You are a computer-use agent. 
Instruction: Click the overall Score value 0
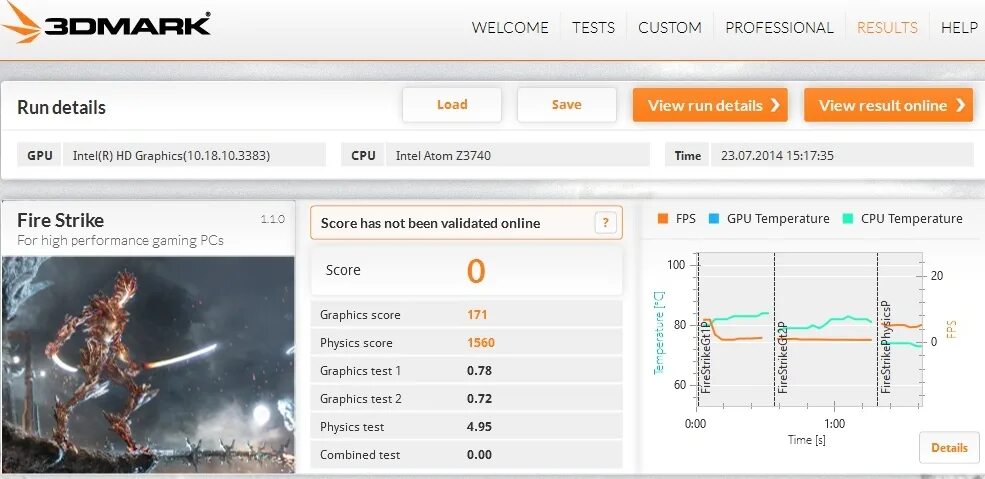[x=476, y=271]
